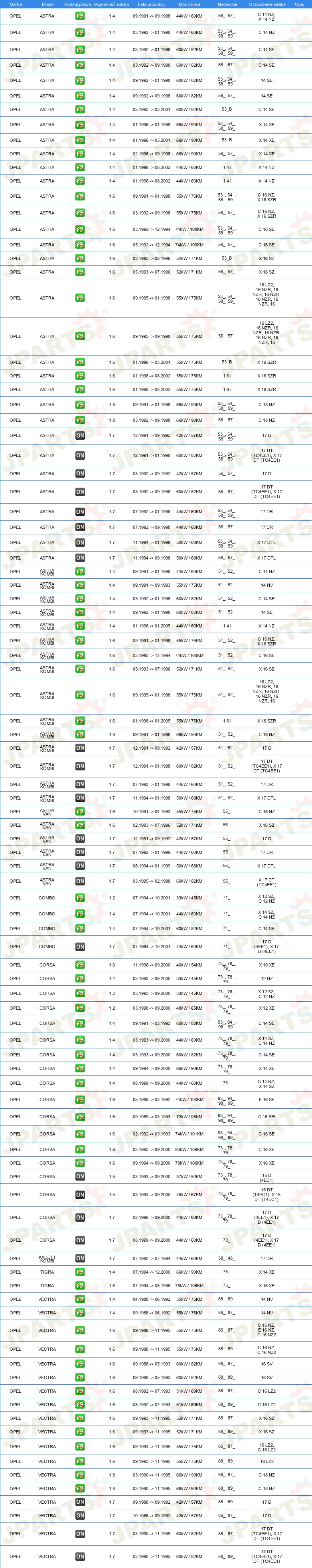
Task: Click petrol icon in Astra 05.1993 -> 03.2001 row
Action: coord(80,109)
